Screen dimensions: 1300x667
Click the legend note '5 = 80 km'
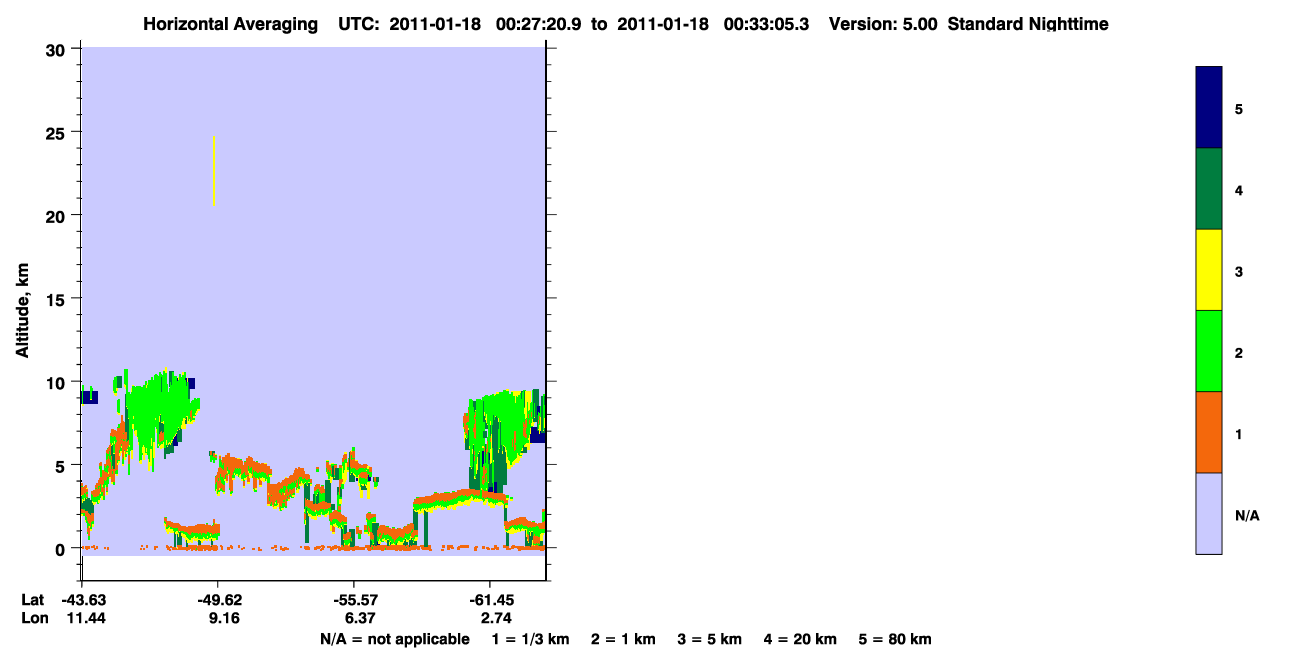coord(895,639)
